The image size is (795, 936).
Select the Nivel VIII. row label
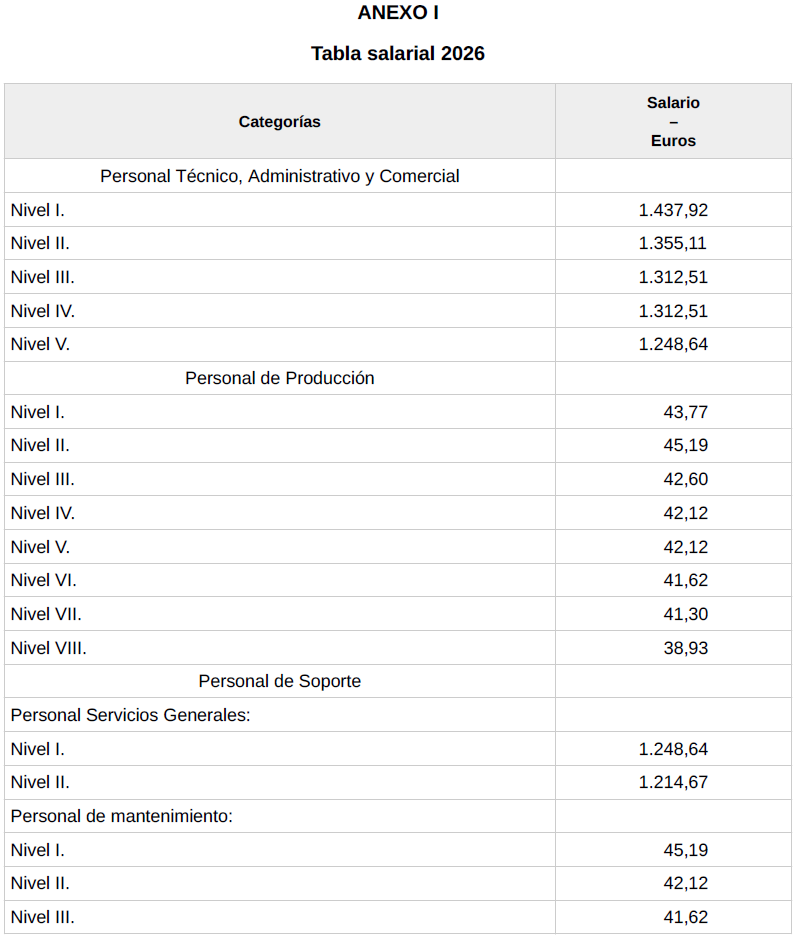[48, 648]
